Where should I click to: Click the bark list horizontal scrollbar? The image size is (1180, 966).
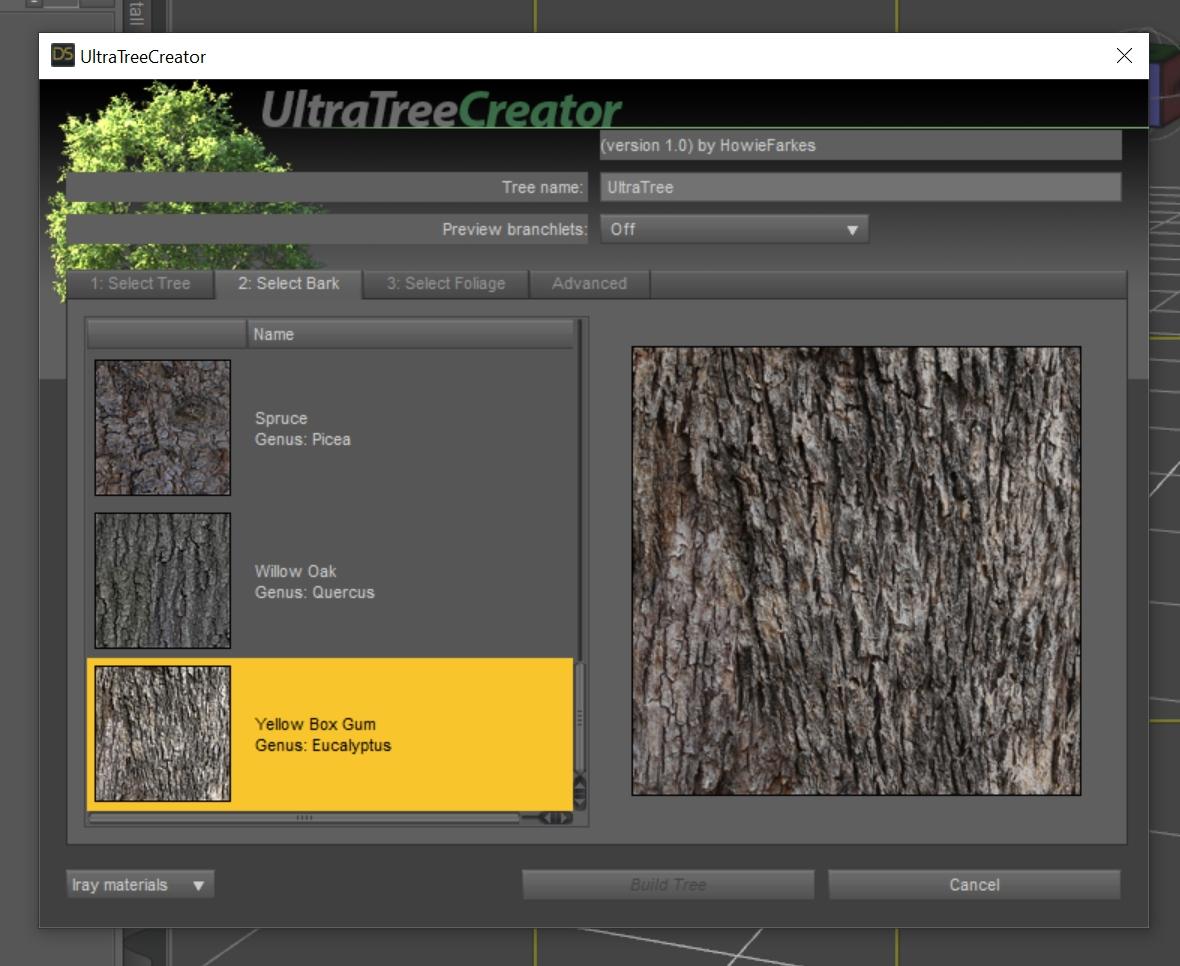click(x=304, y=818)
